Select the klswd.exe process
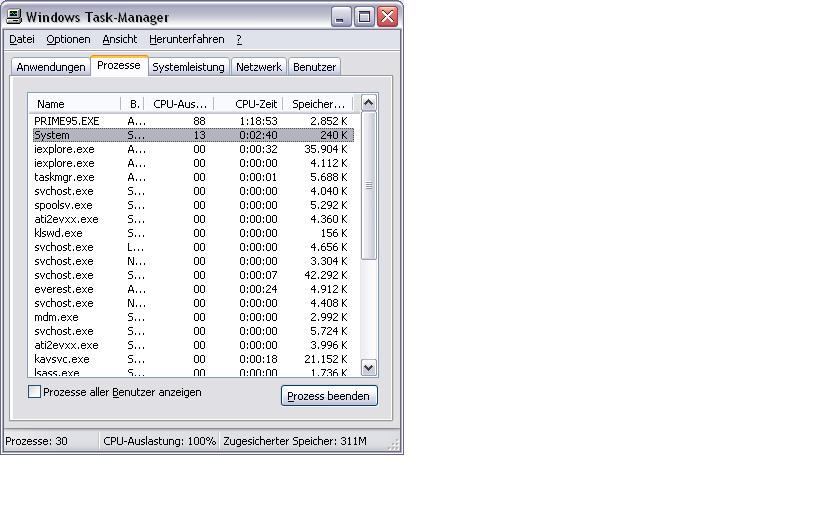The height and width of the screenshot is (525, 840). tap(193, 233)
